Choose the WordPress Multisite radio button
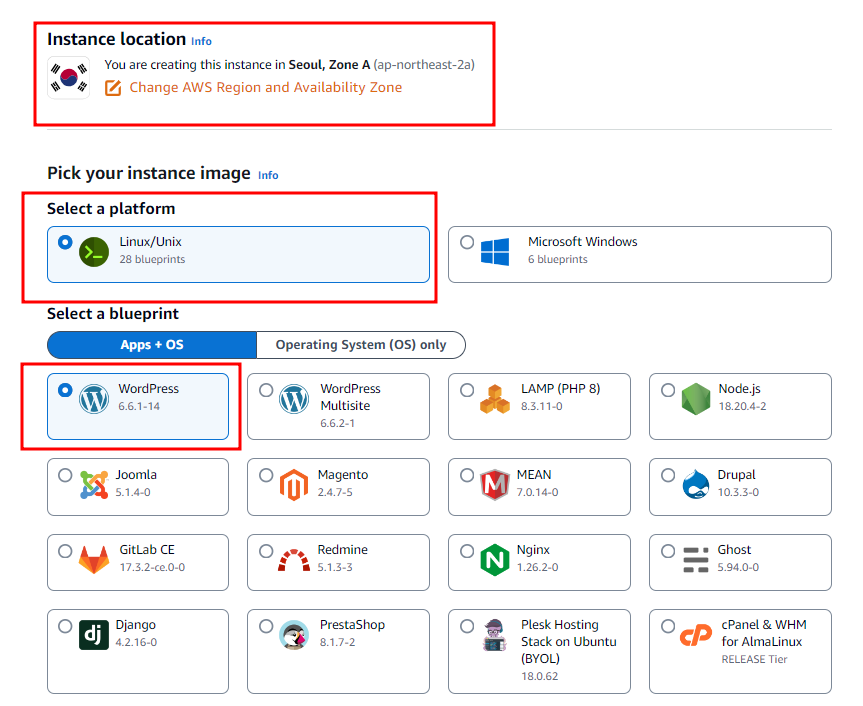This screenshot has height=706, width=863. tap(266, 390)
